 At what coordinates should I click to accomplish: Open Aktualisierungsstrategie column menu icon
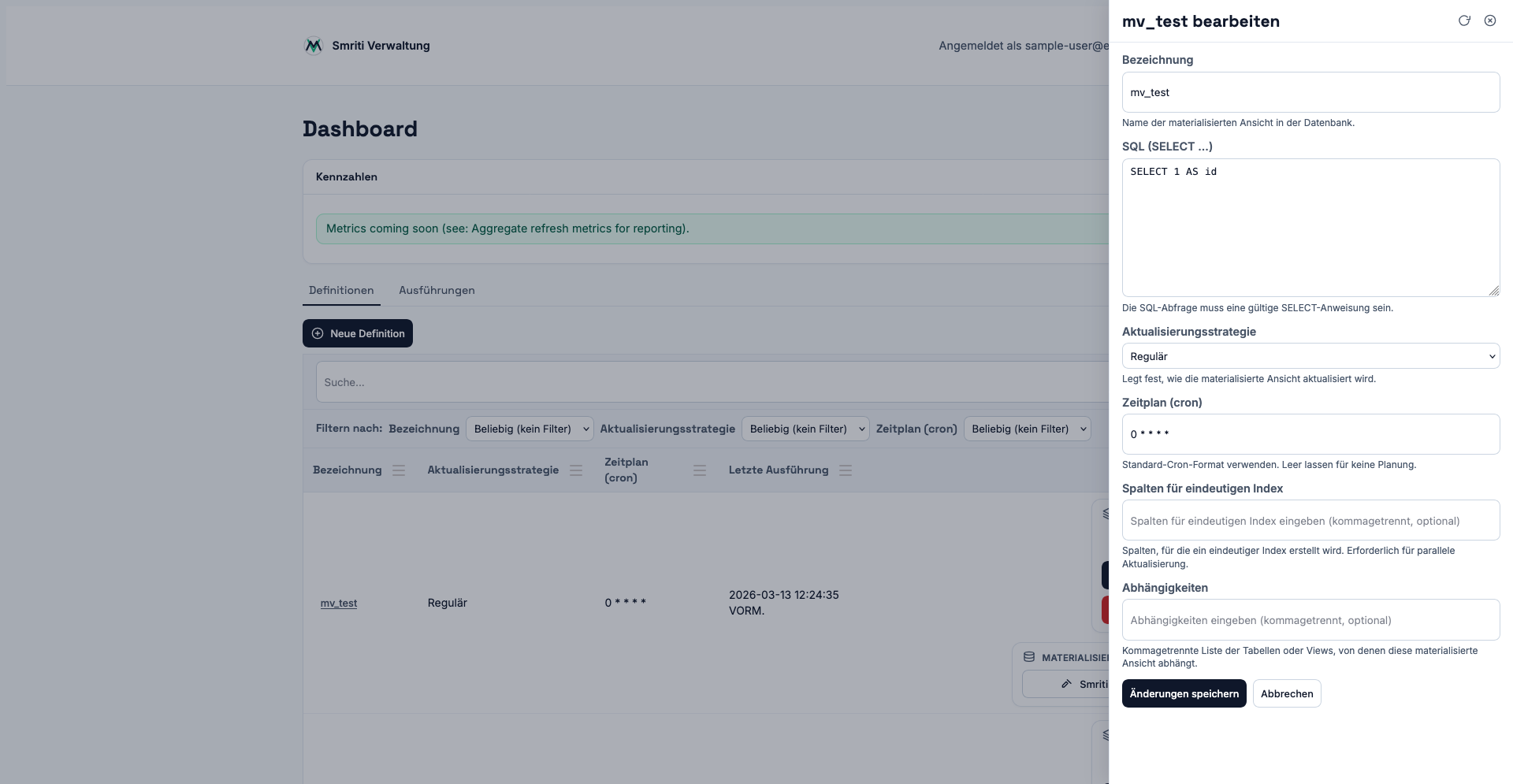tap(576, 470)
